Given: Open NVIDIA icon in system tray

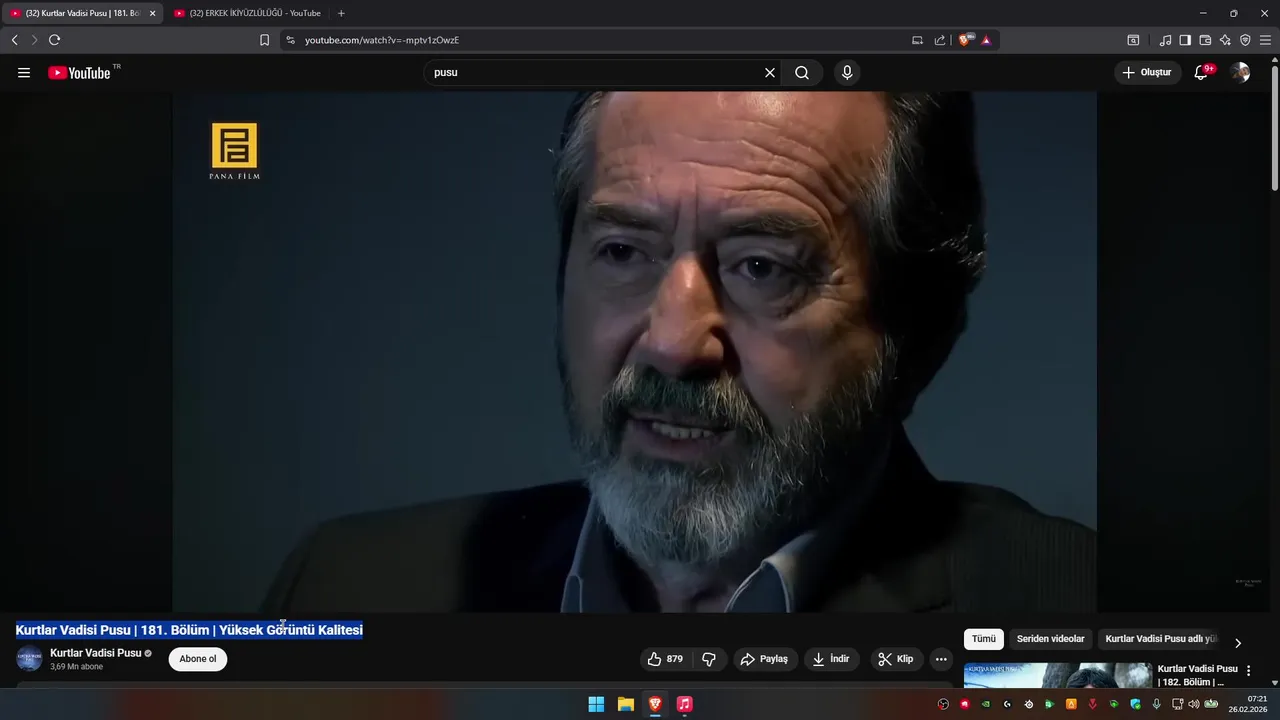Looking at the screenshot, I should point(986,704).
